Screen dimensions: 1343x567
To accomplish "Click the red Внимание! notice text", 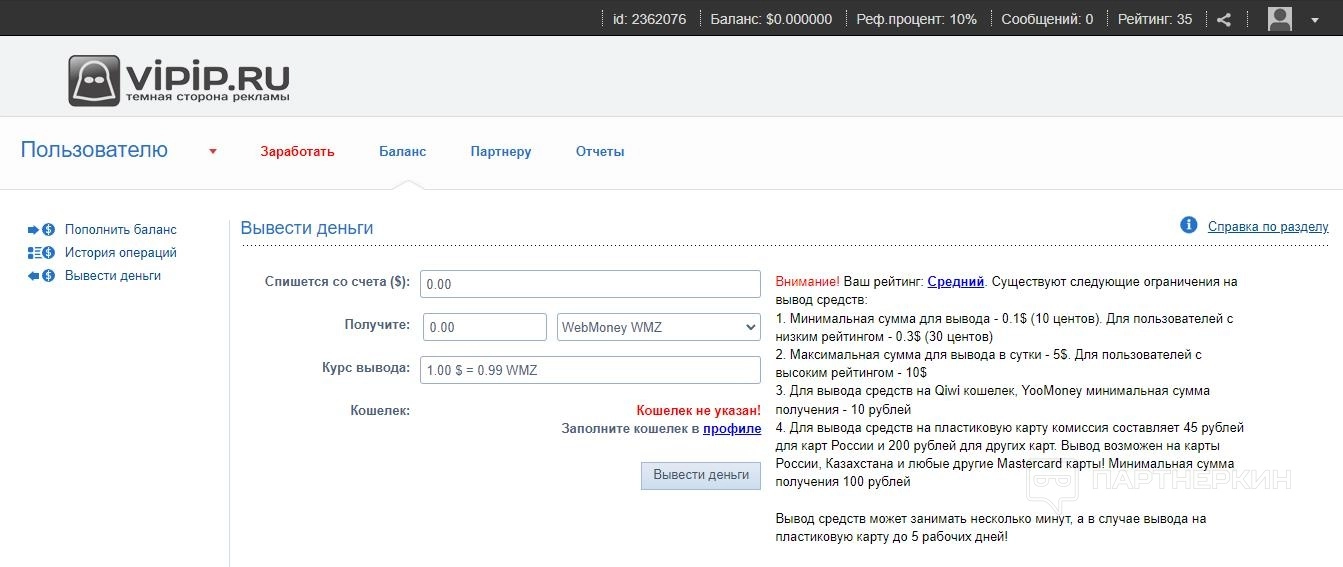I will (x=808, y=282).
